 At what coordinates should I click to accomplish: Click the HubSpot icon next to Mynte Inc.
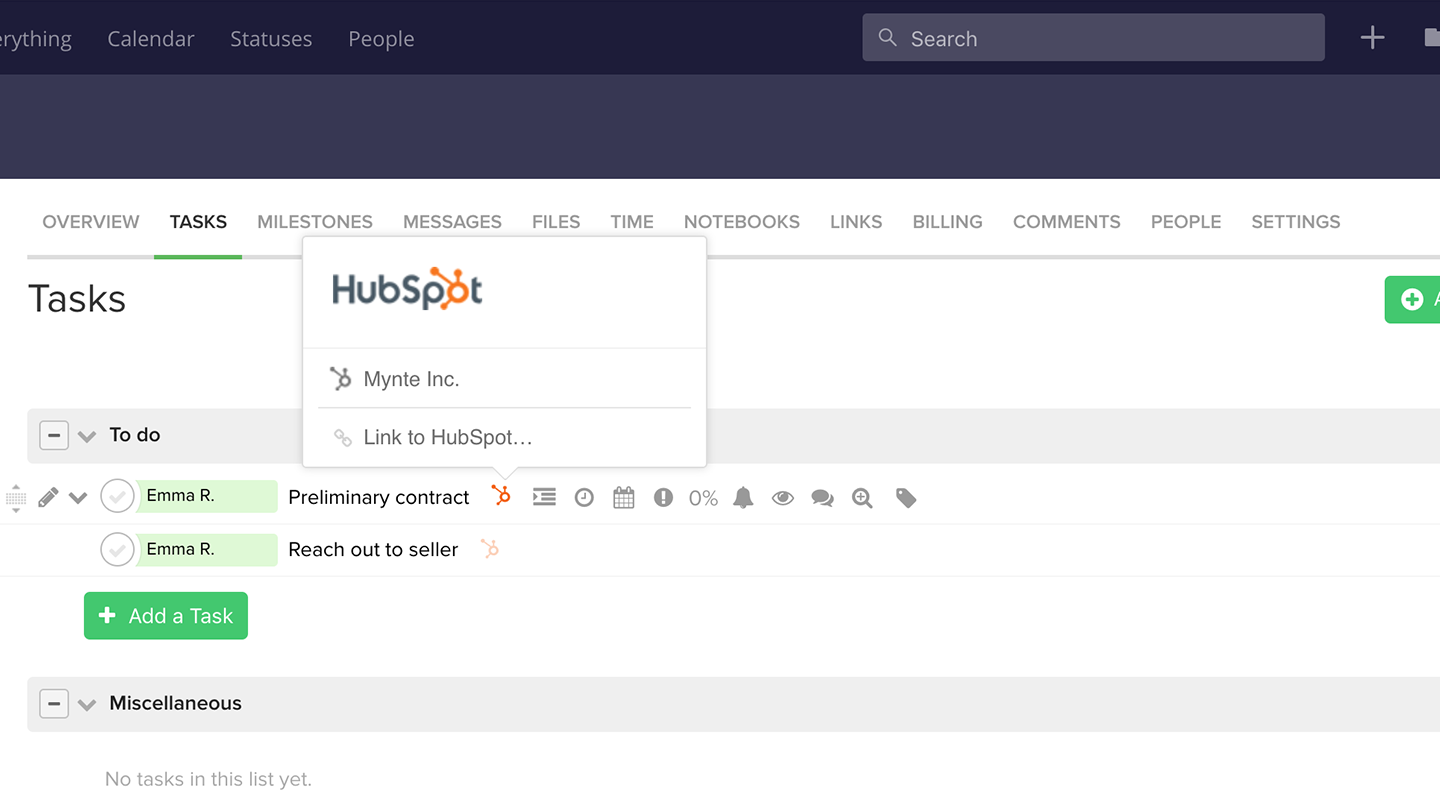point(341,379)
